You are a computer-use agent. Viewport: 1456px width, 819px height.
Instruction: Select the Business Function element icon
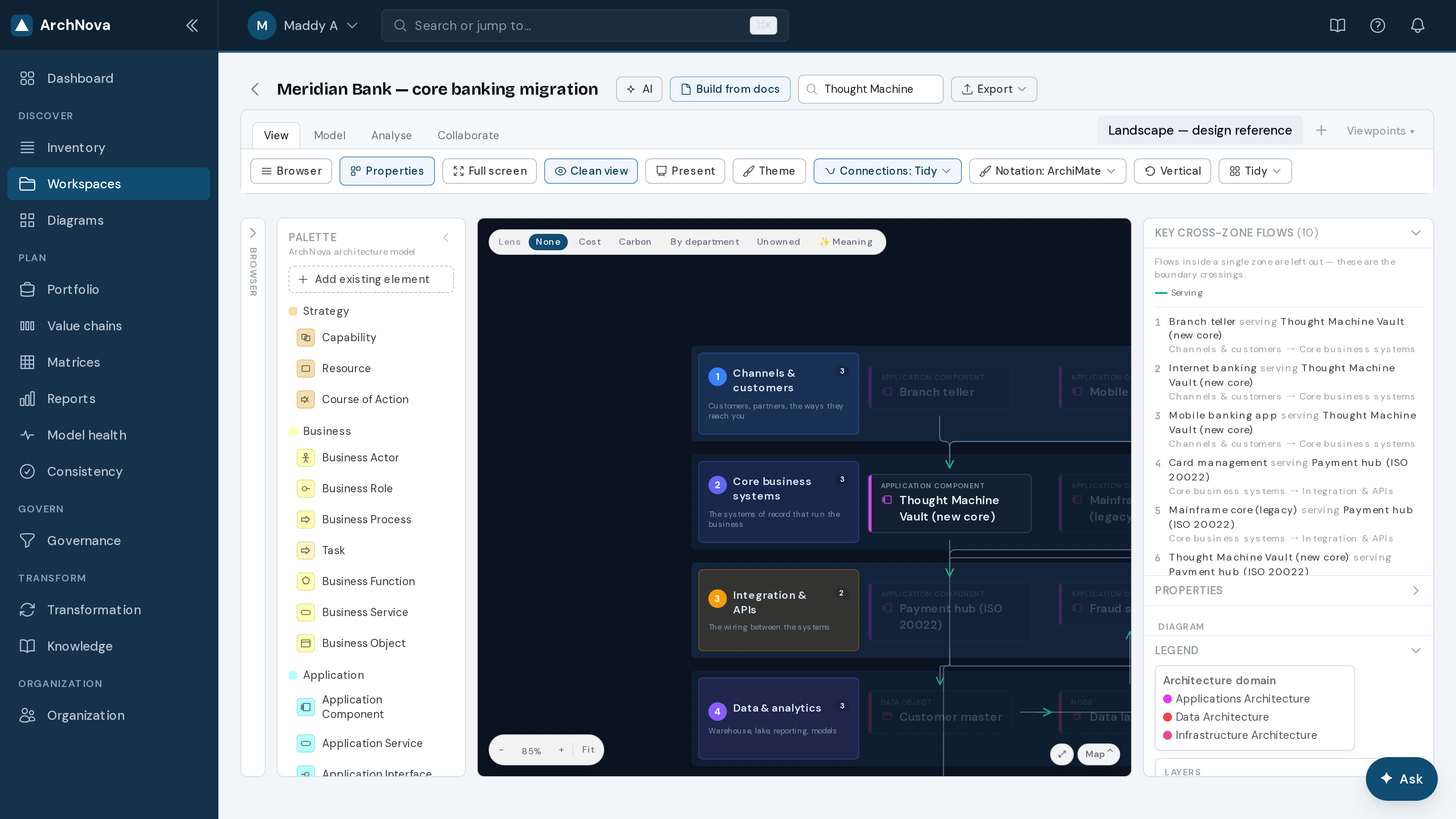click(306, 581)
